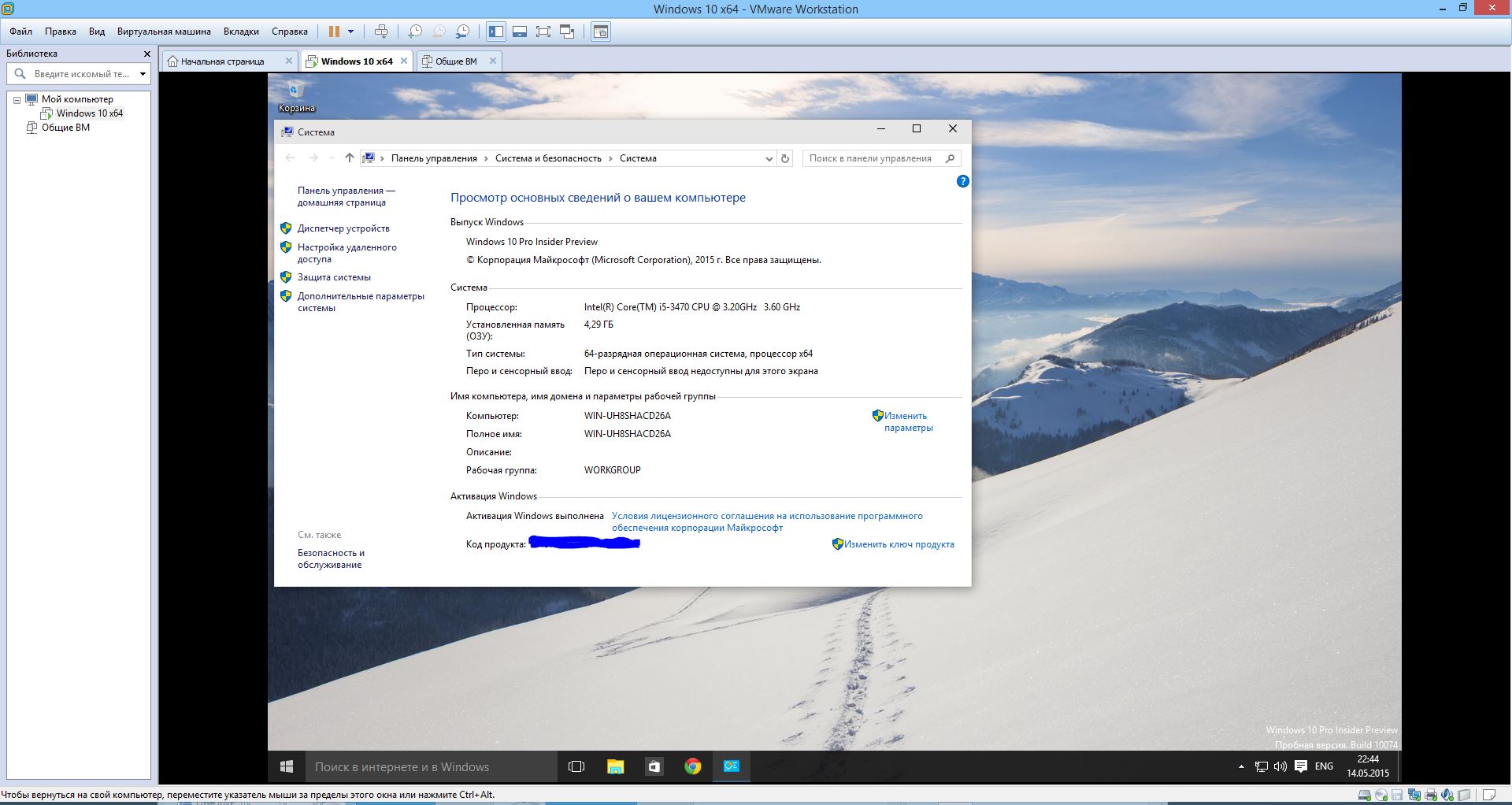
Task: Close the Библиотека panel
Action: (146, 54)
